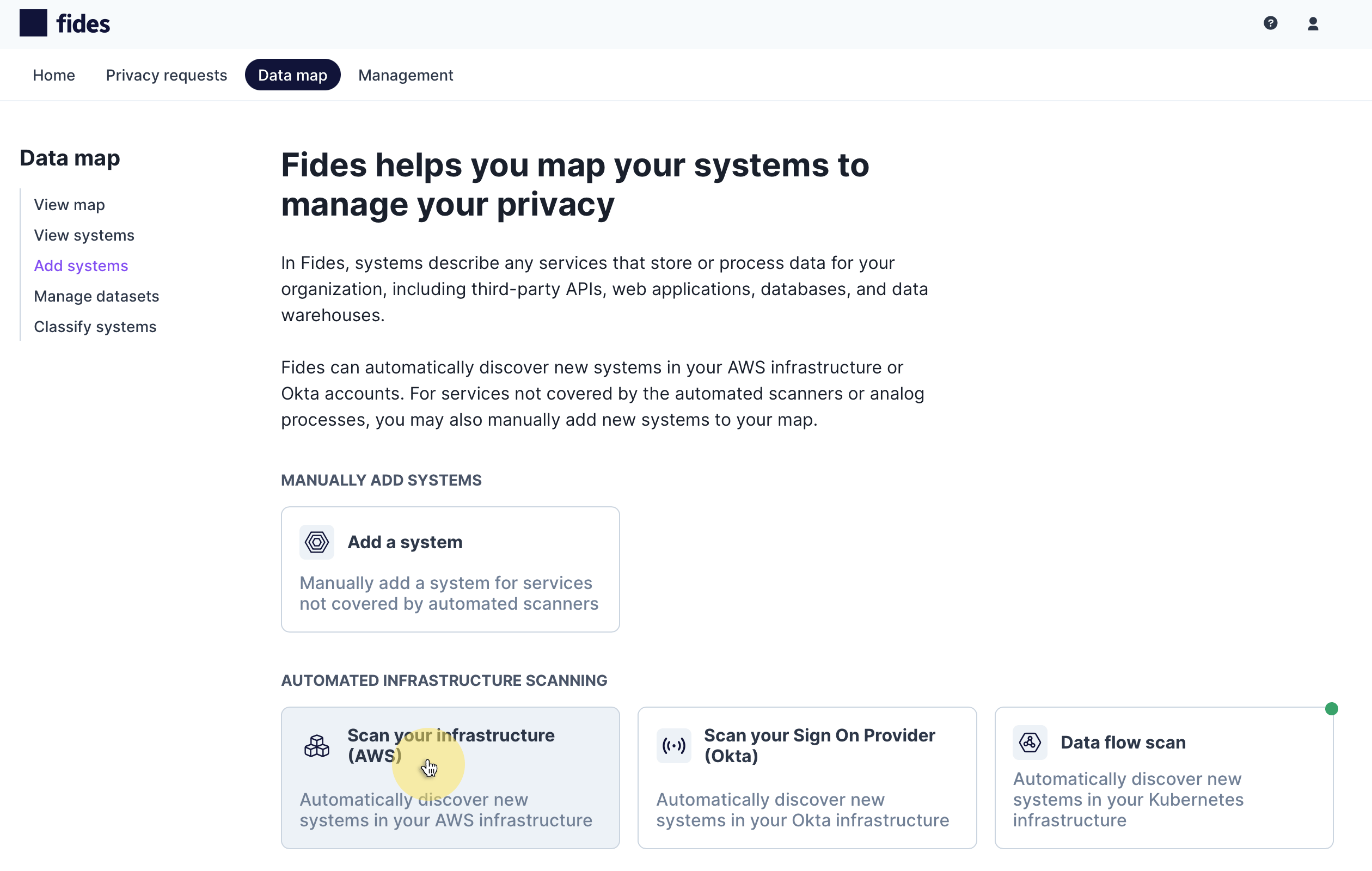The image size is (1372, 871).
Task: Open the Privacy requests tab
Action: point(167,75)
